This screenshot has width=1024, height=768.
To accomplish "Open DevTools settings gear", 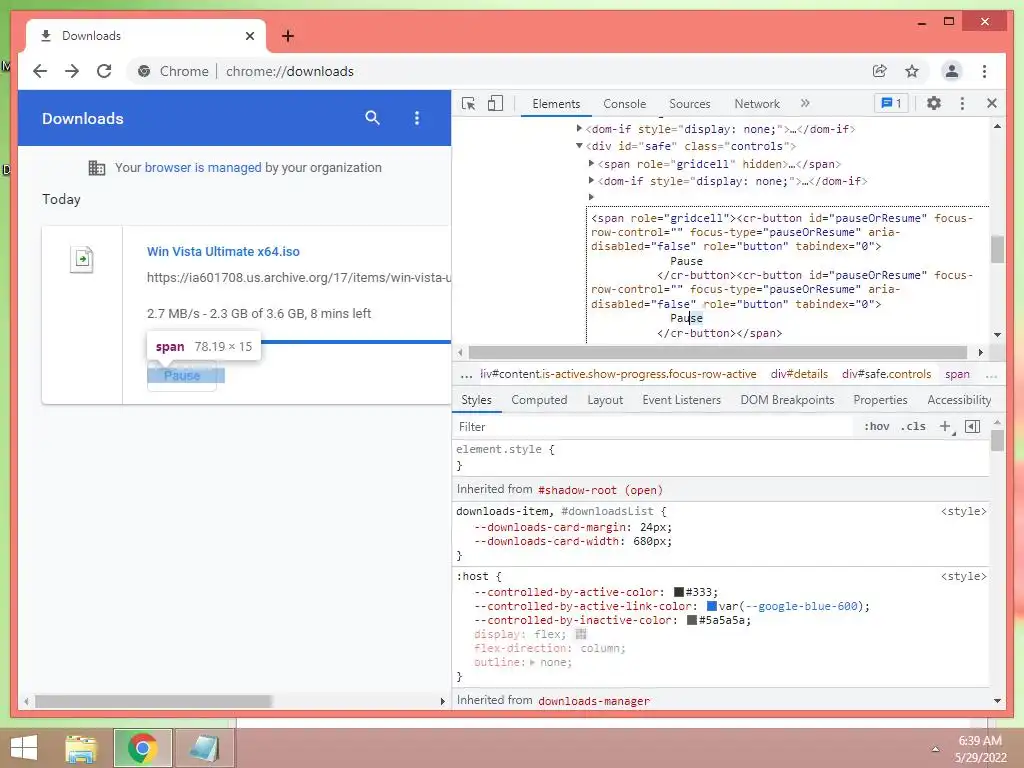I will point(934,103).
